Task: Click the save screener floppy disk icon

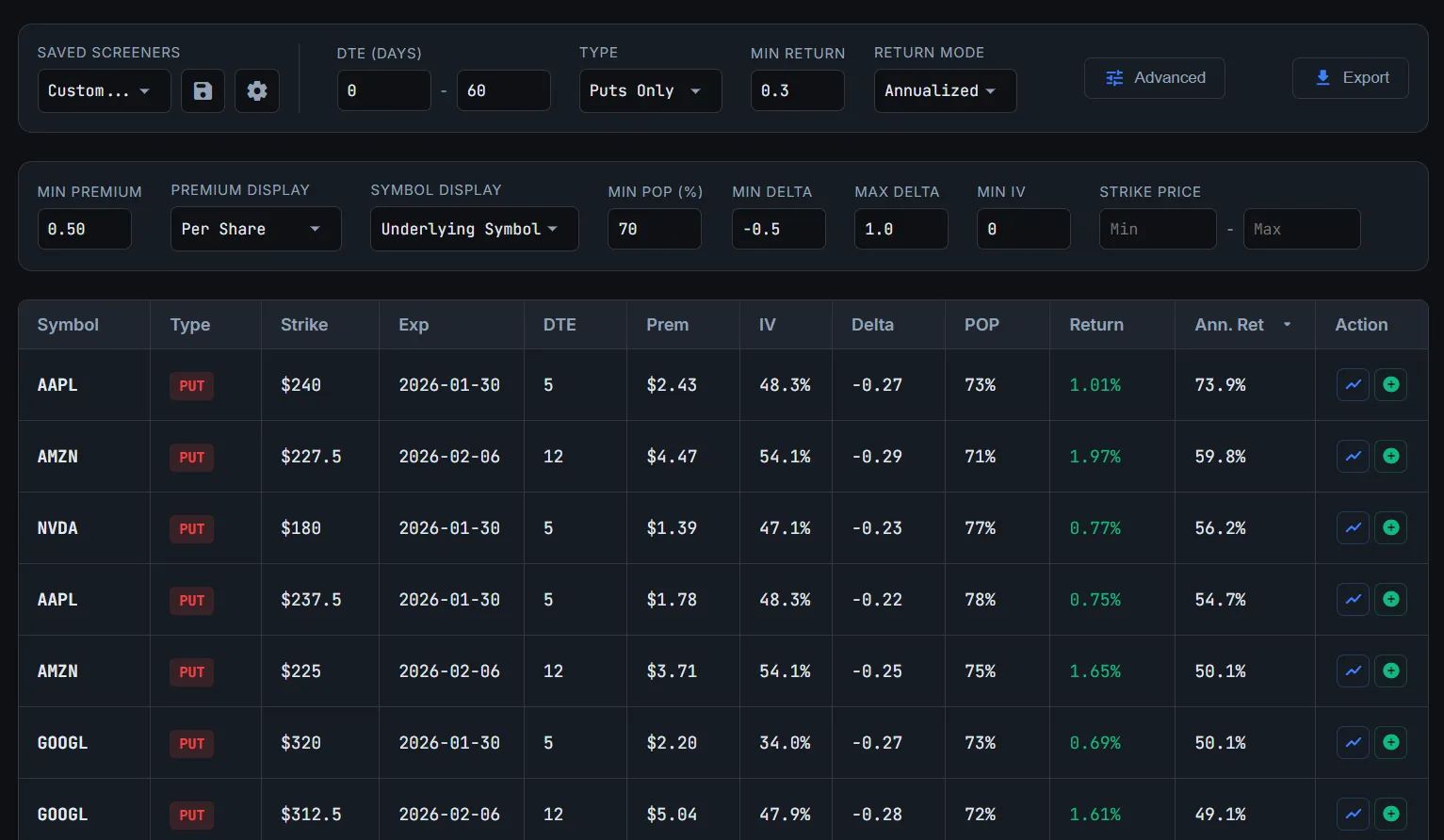Action: [x=203, y=90]
